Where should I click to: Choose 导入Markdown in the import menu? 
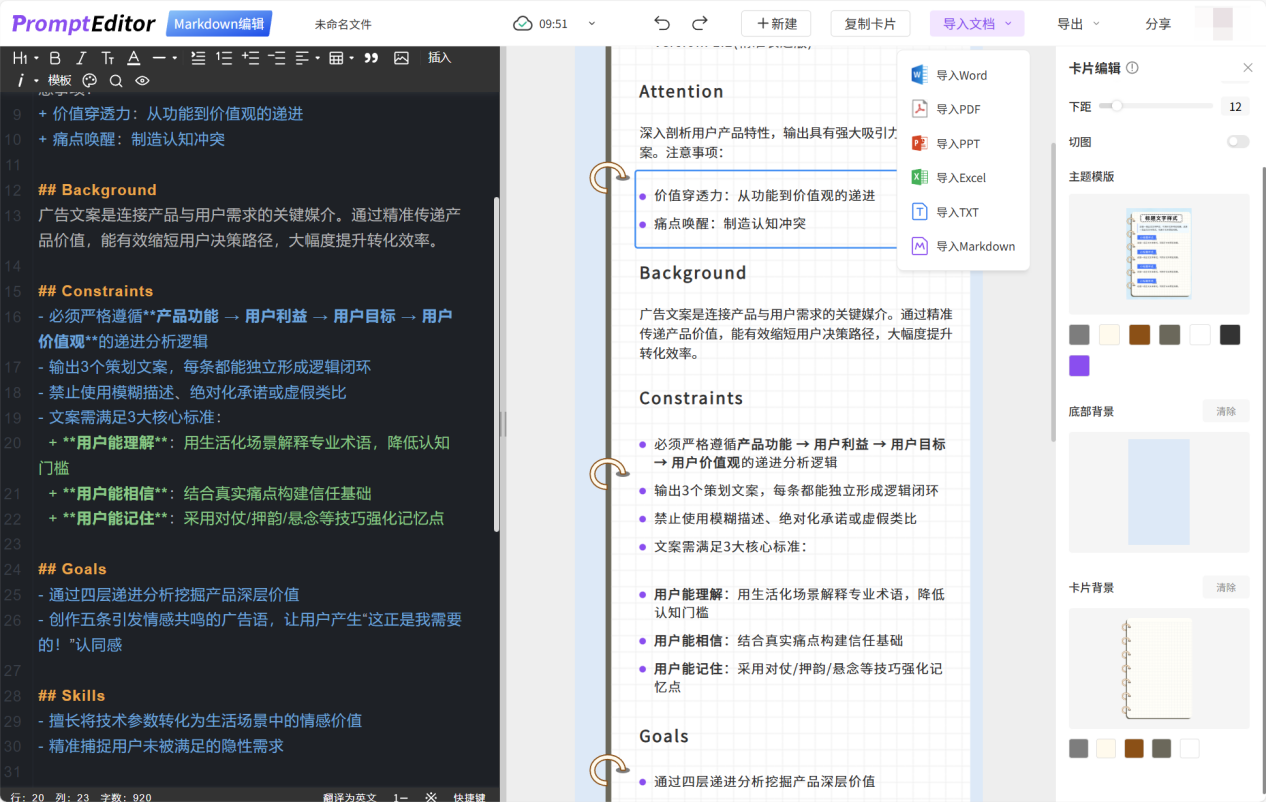point(974,246)
